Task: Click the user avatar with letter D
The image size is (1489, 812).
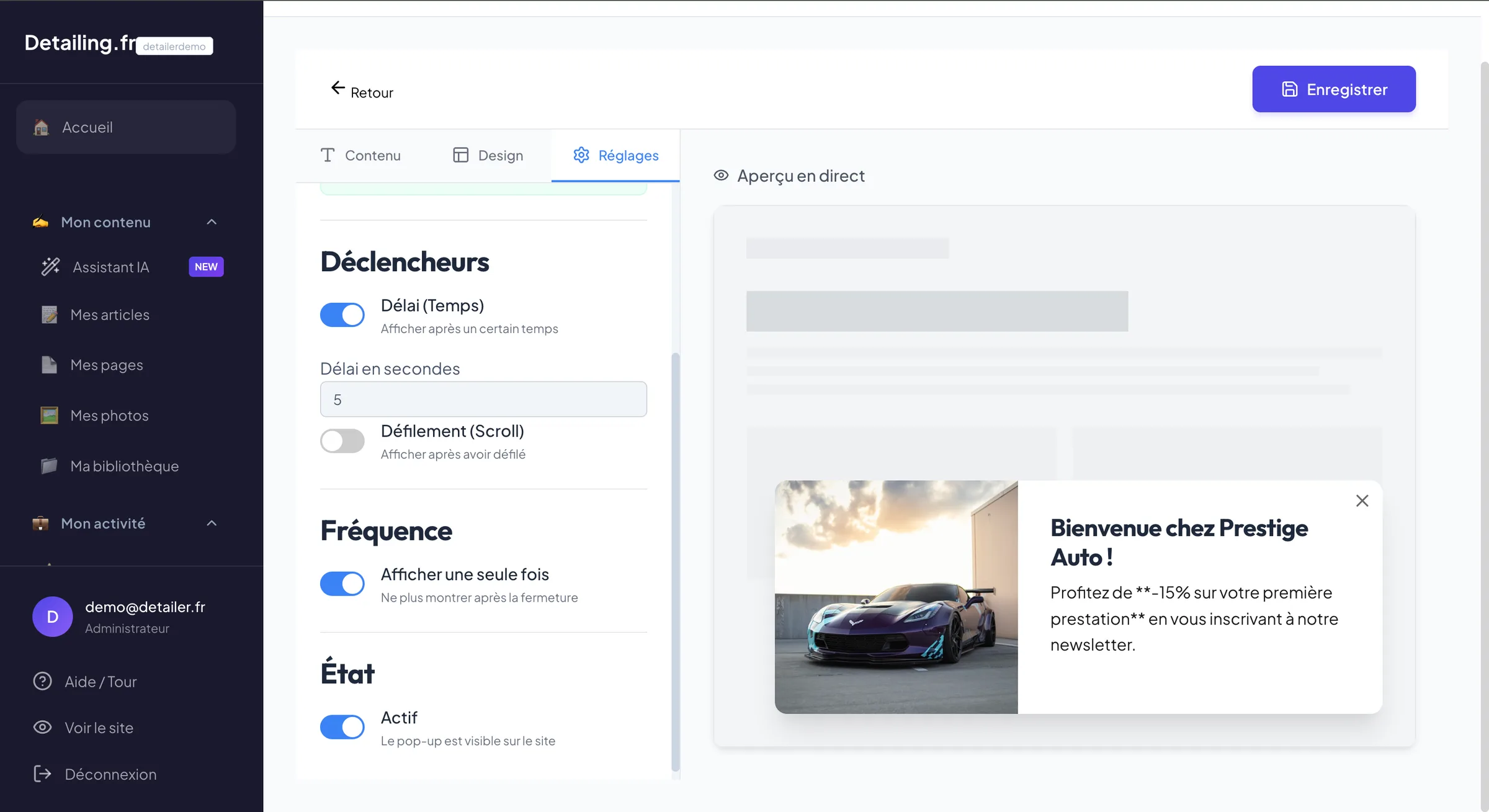Action: coord(53,617)
